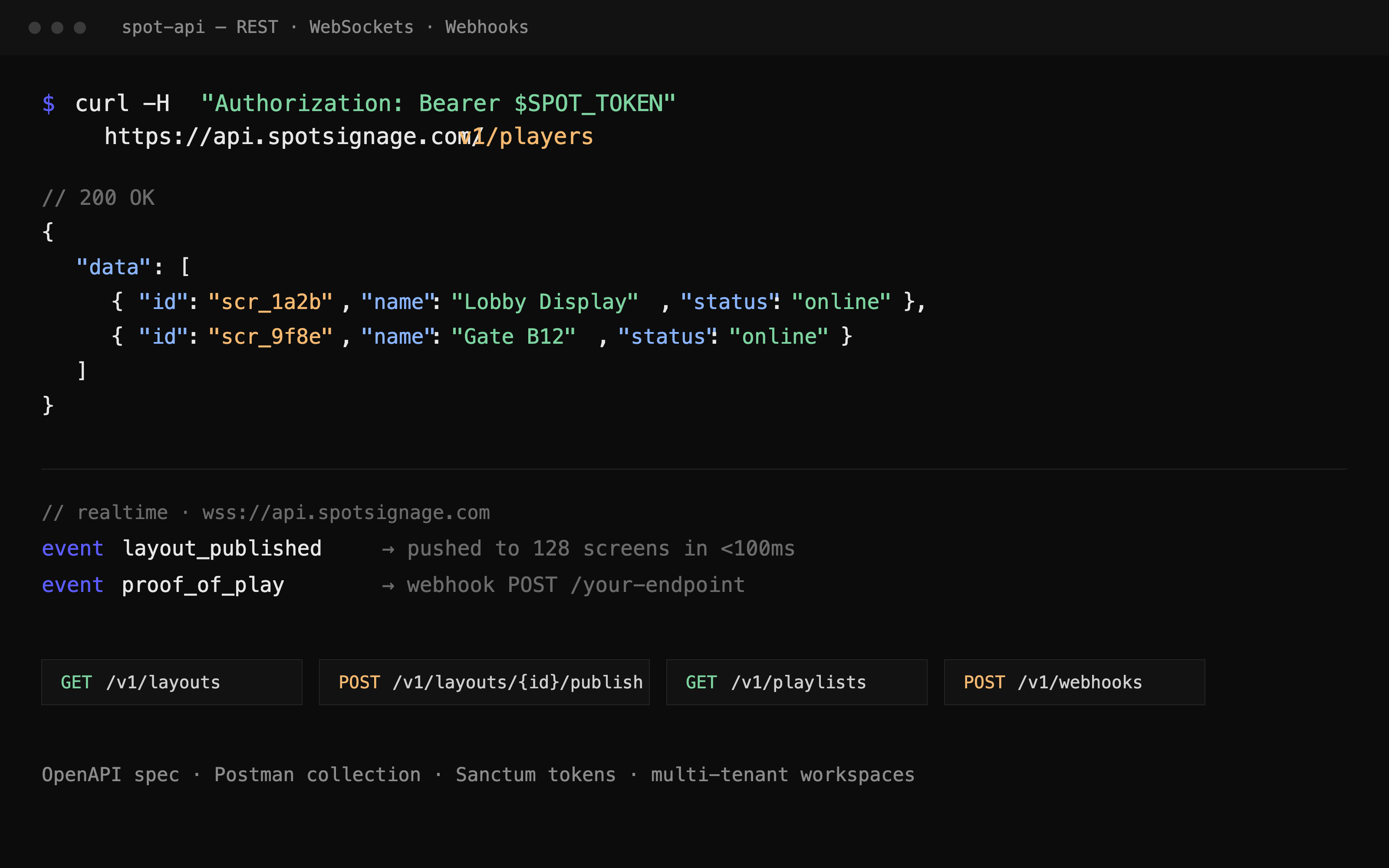
Task: Click the "Lobby Display" name value
Action: pos(545,302)
